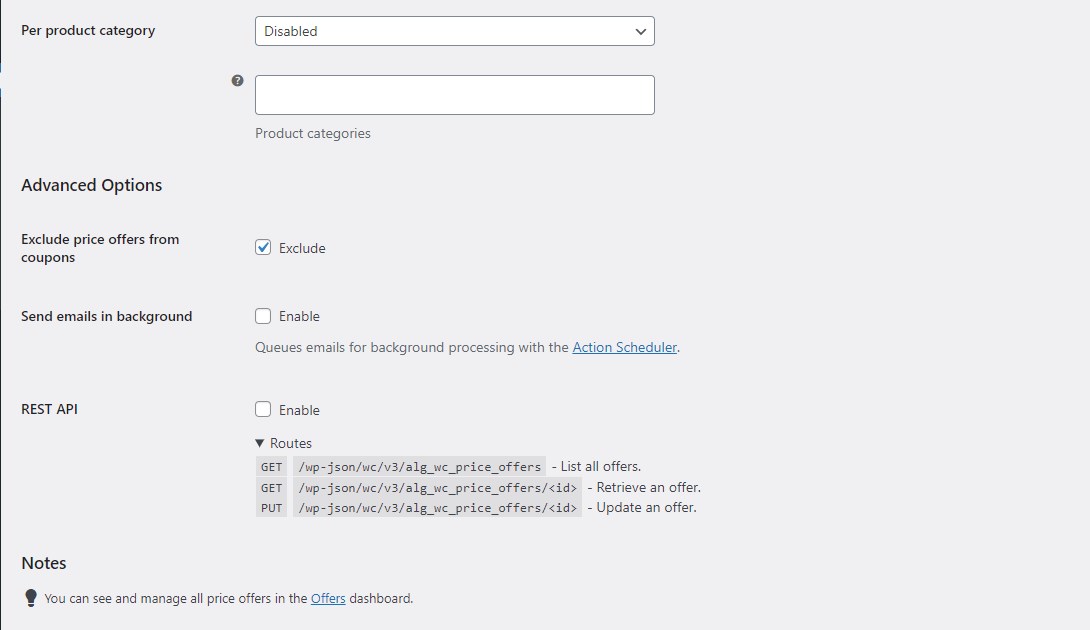Click the Per product category label
The image size is (1090, 630).
click(88, 30)
